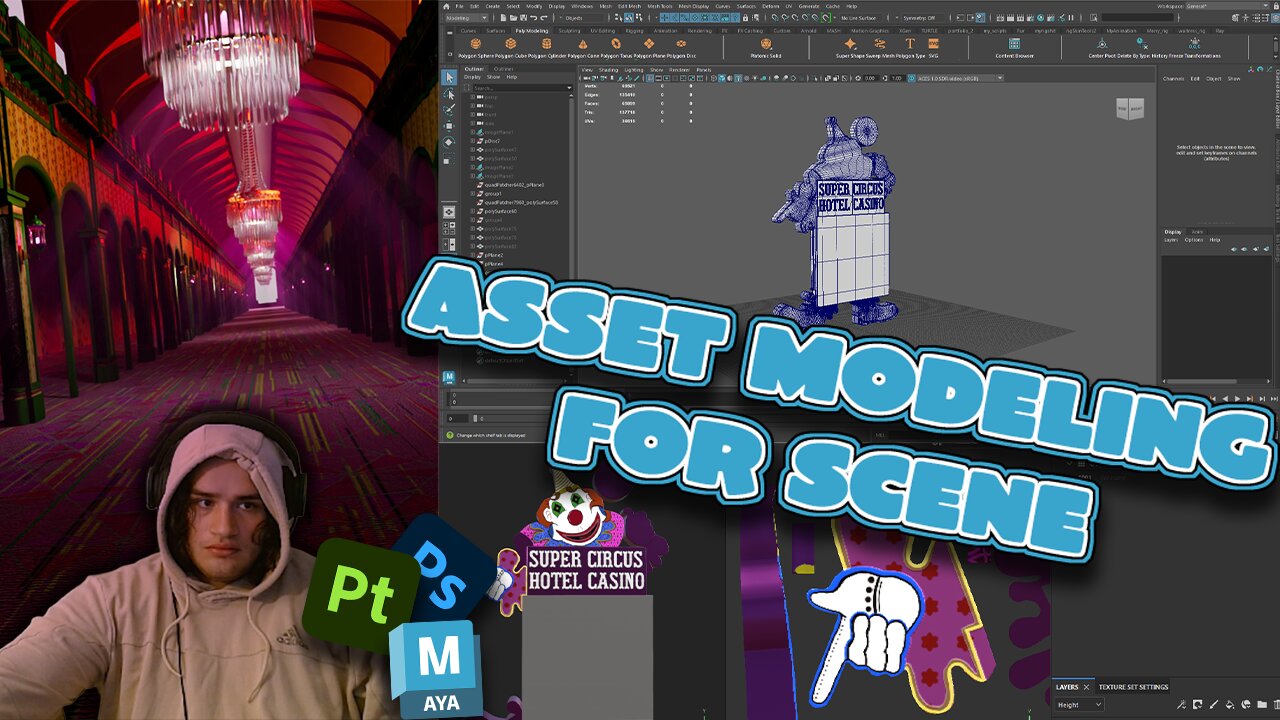Switch layer editor to the Anim radio option

[1197, 232]
